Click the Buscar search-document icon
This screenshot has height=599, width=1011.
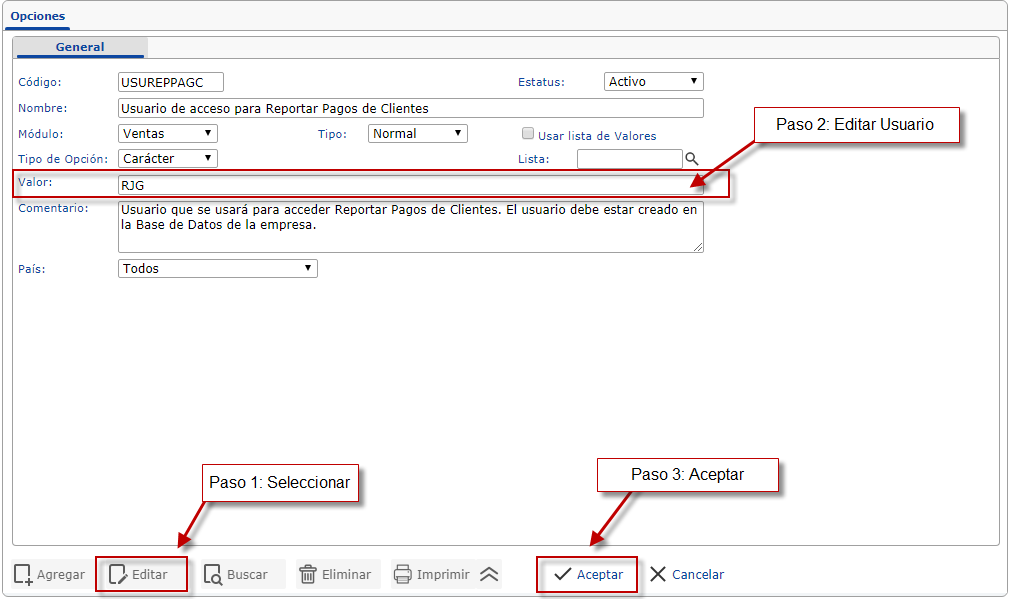point(213,575)
